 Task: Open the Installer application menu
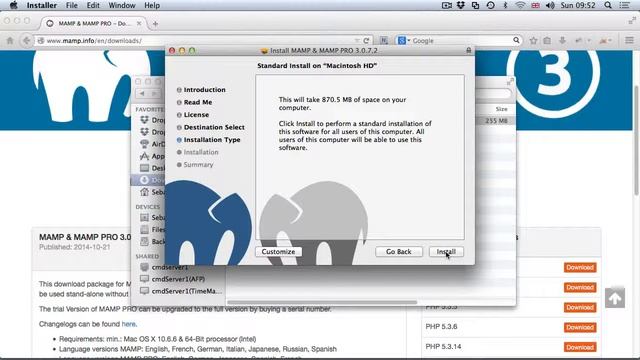(x=42, y=5)
